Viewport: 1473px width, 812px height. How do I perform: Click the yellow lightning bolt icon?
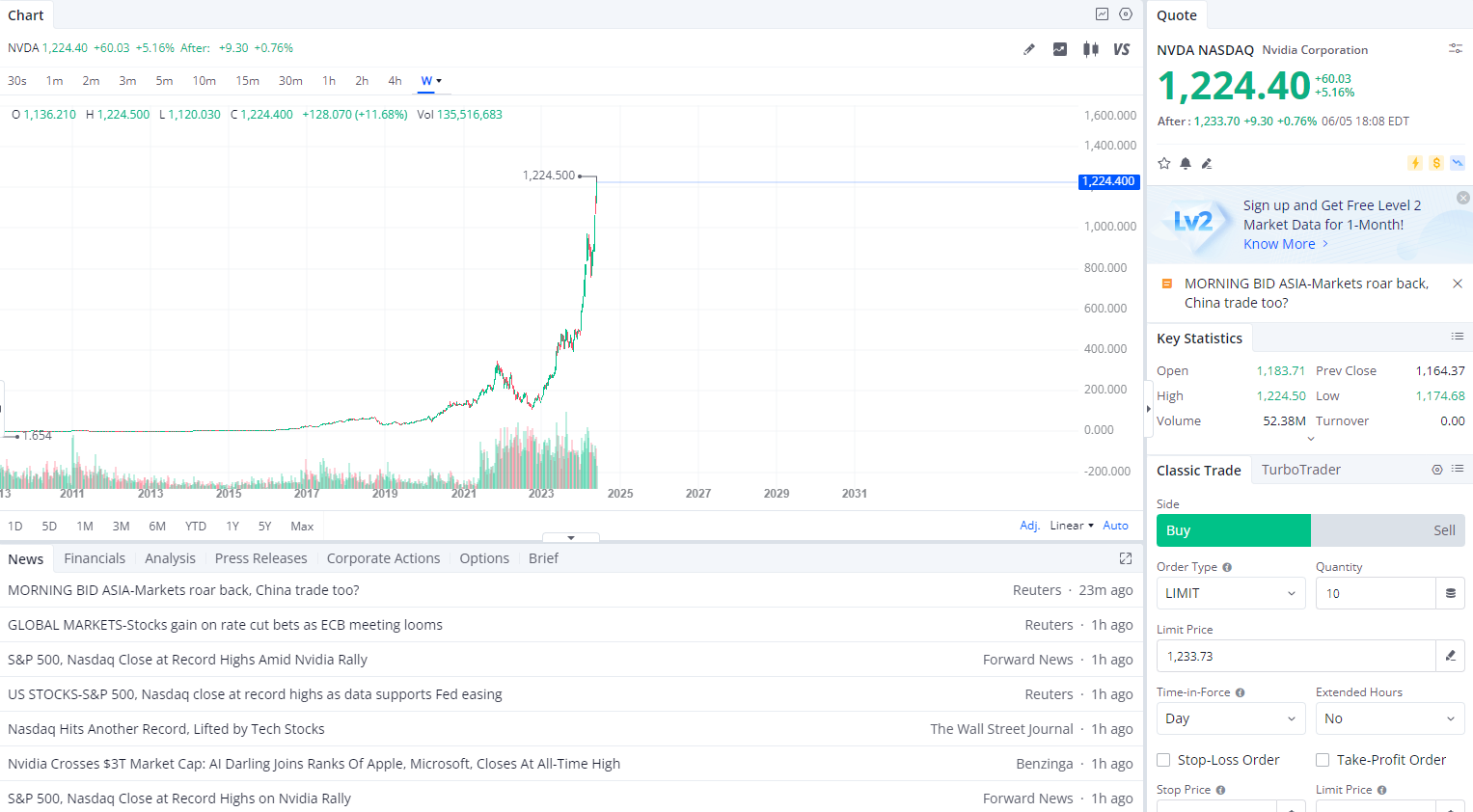(1415, 163)
